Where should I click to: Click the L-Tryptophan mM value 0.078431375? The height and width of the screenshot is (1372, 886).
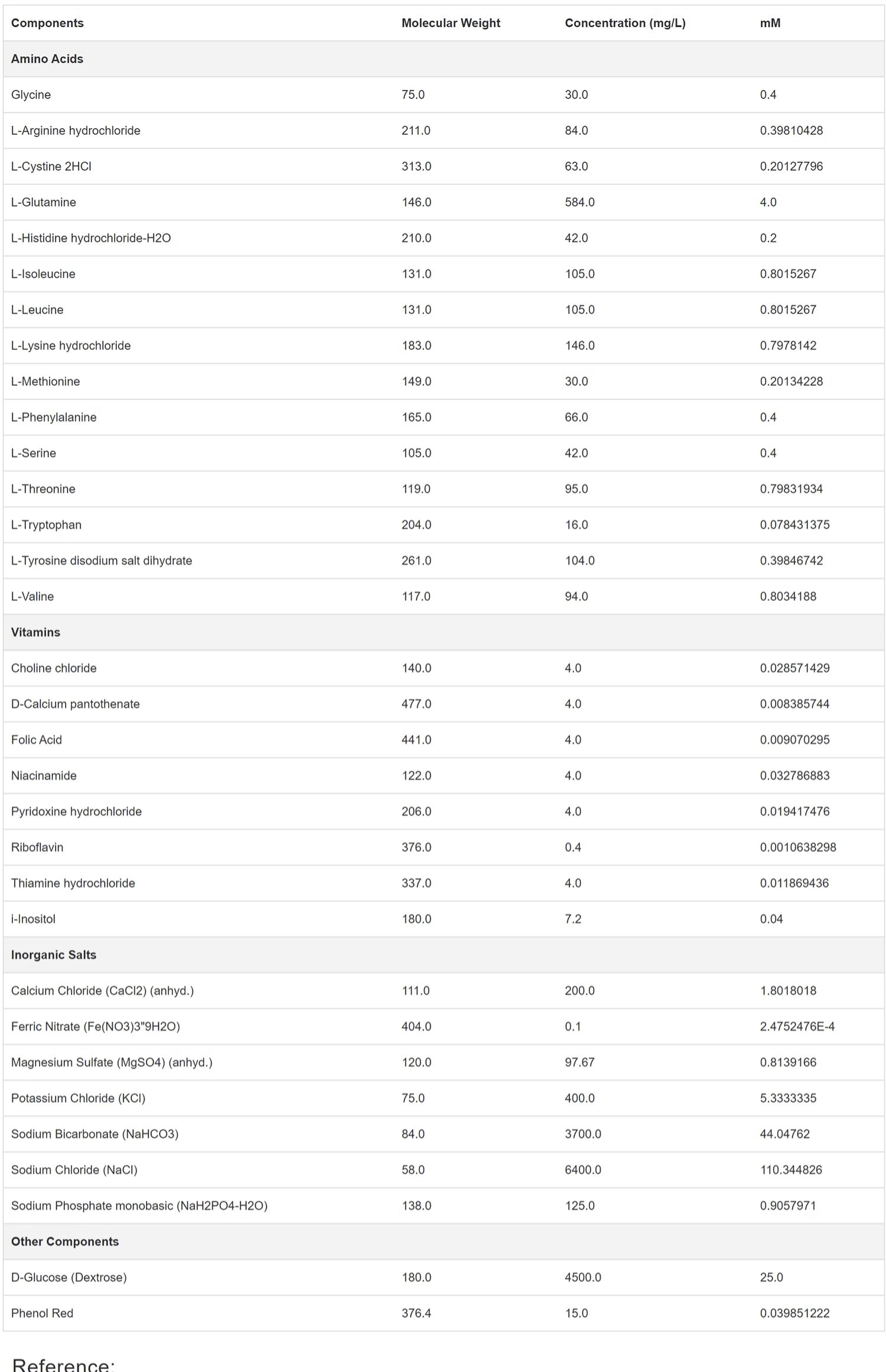coord(794,525)
